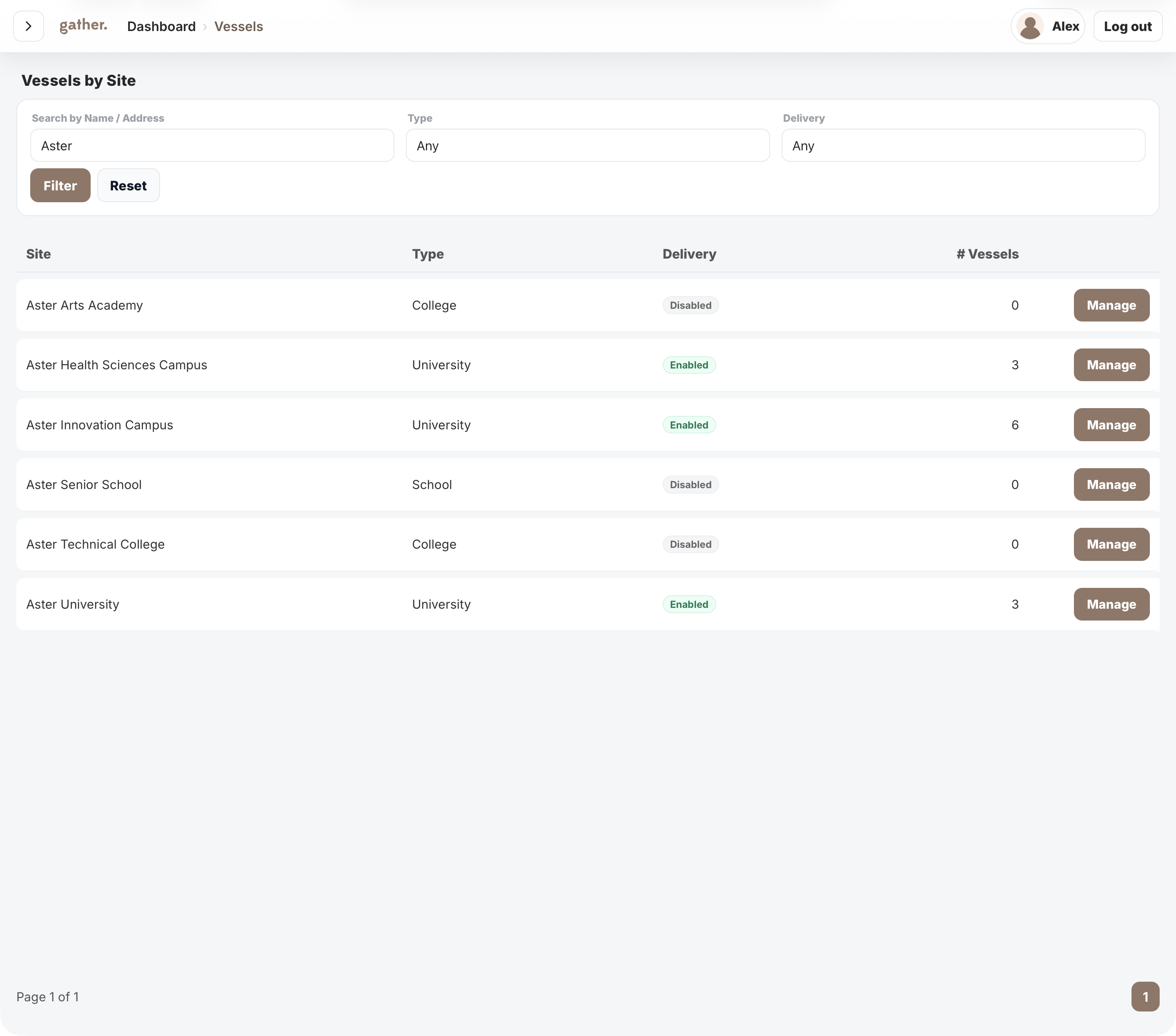Click the Reset button
The width and height of the screenshot is (1176, 1036).
(128, 185)
